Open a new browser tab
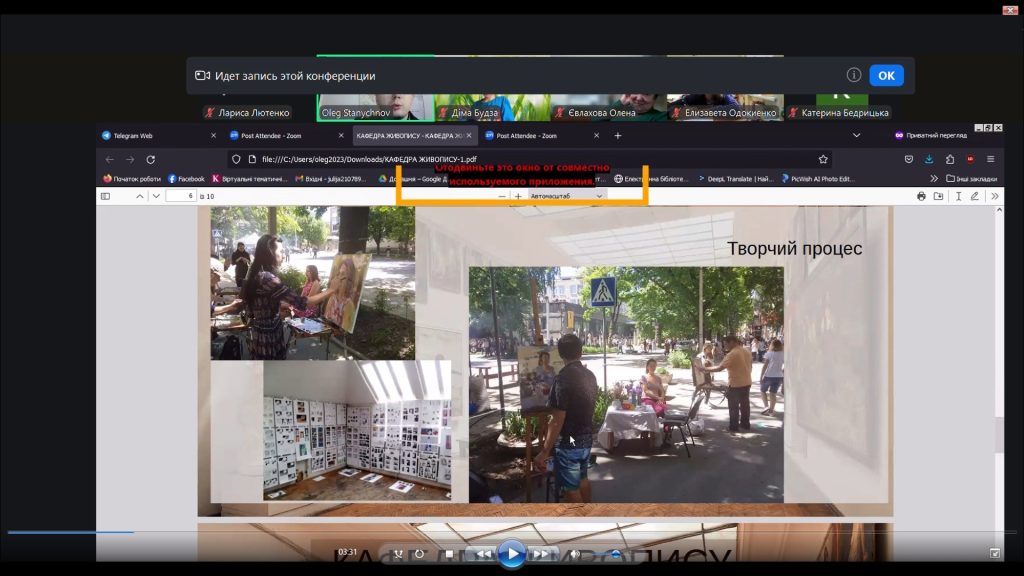Image resolution: width=1024 pixels, height=576 pixels. click(618, 135)
